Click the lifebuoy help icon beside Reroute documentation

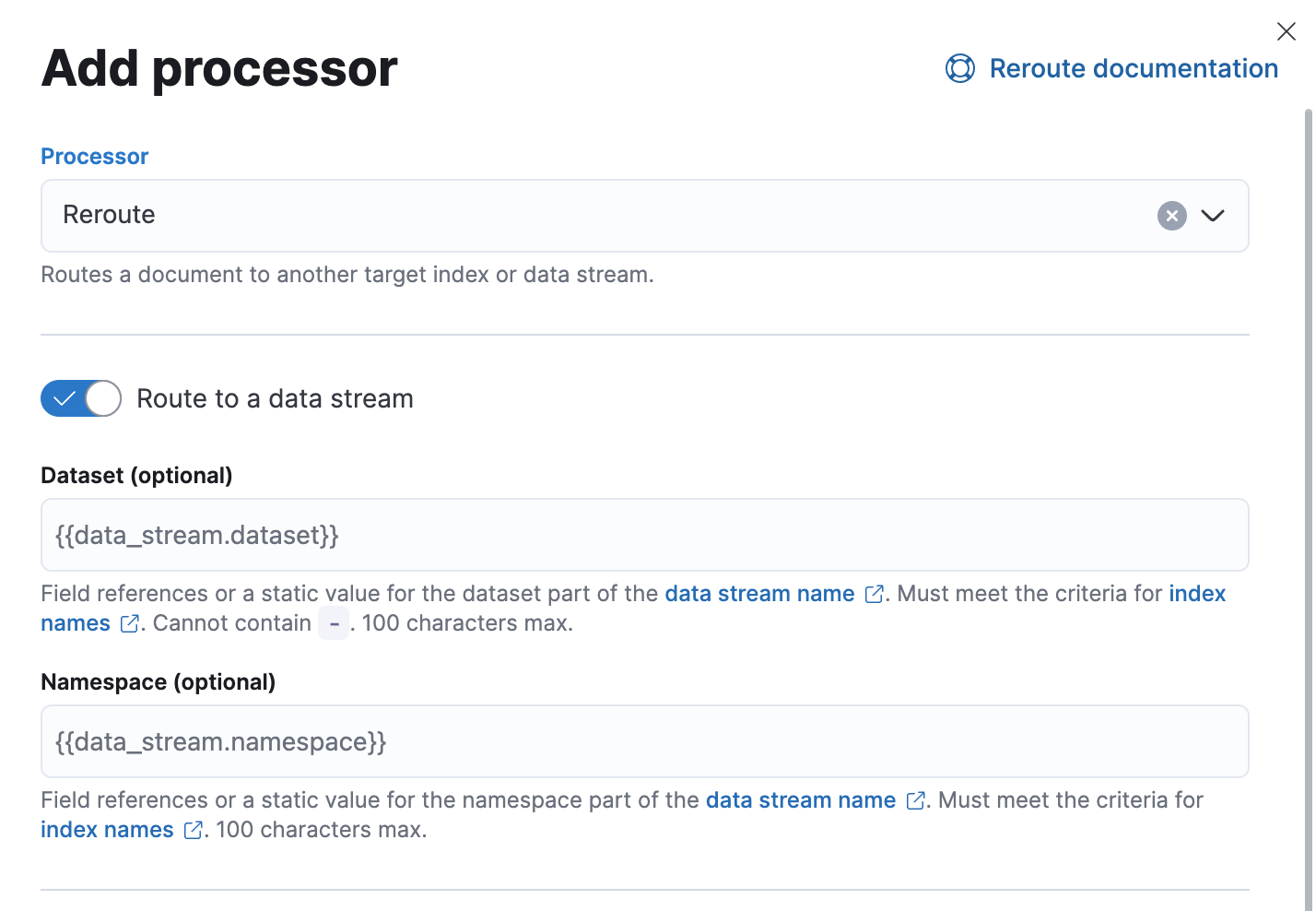coord(959,68)
